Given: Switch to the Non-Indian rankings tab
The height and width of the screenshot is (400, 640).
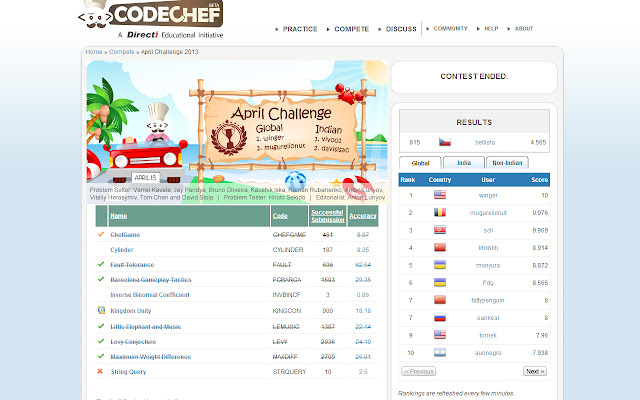Looking at the screenshot, I should (x=507, y=162).
